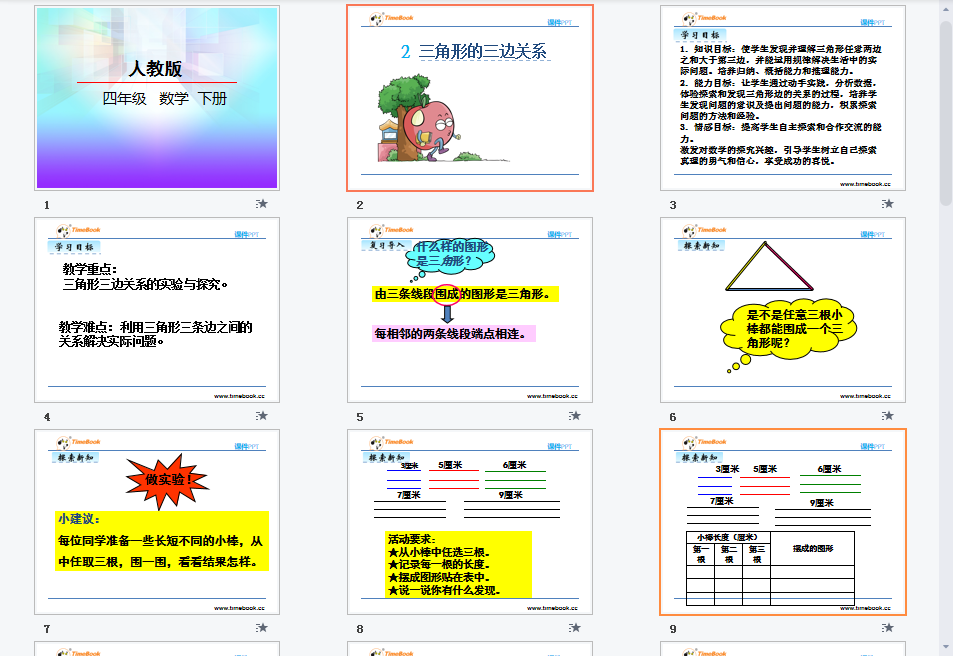Click slide number 9 label
This screenshot has width=953, height=656.
673,629
